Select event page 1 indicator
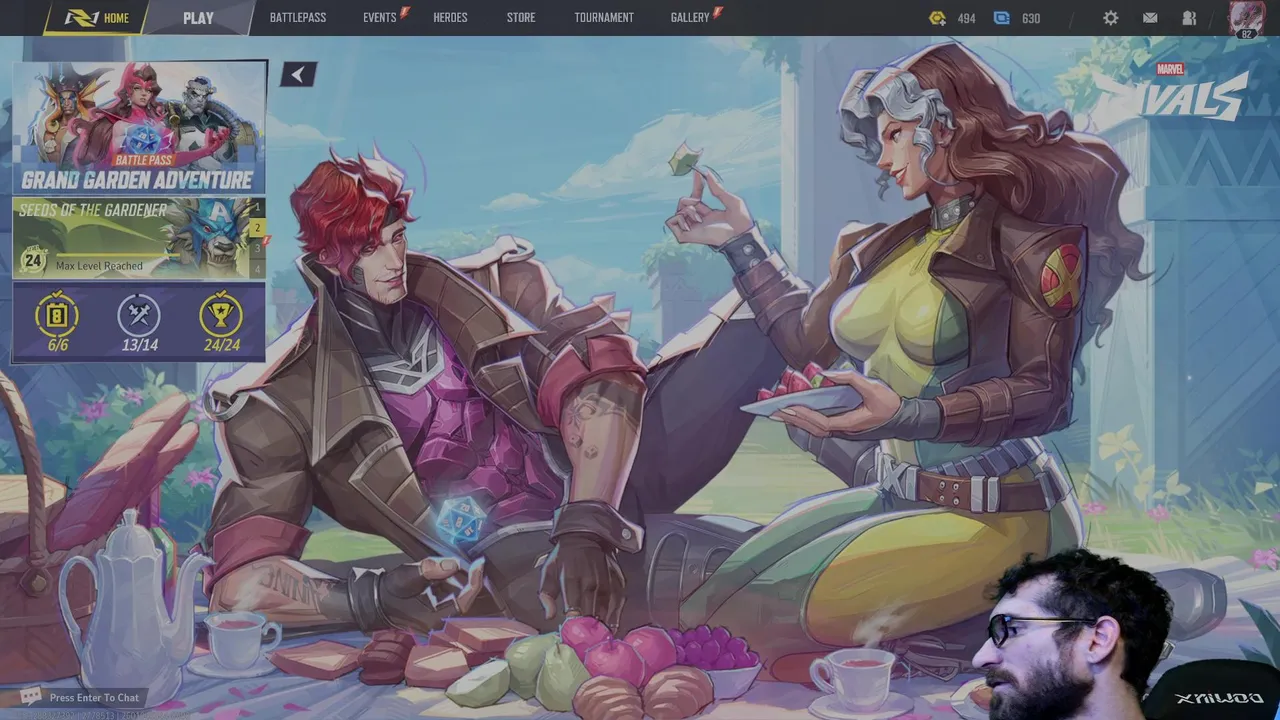The height and width of the screenshot is (720, 1280). [257, 208]
